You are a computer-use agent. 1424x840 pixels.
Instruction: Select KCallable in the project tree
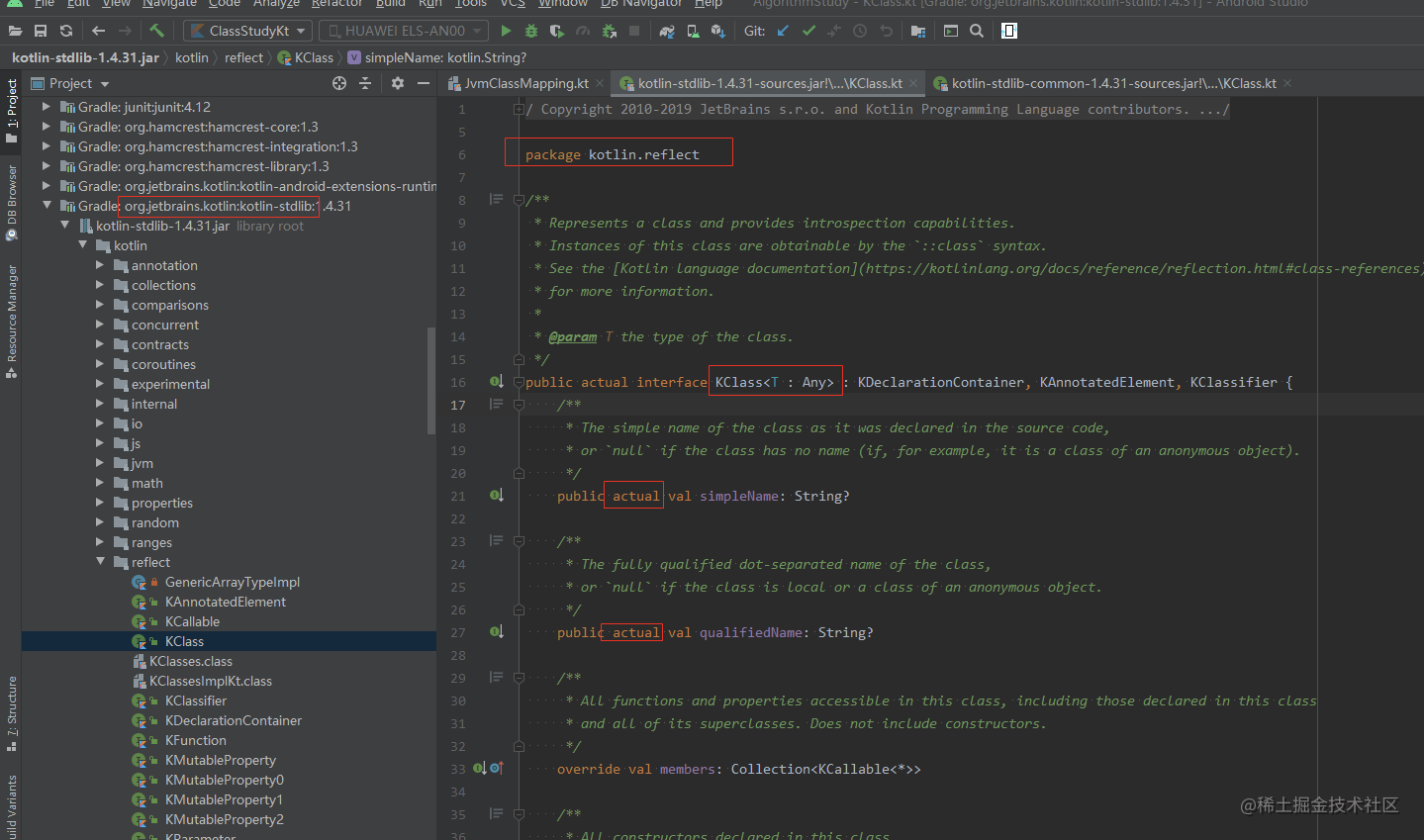point(192,621)
